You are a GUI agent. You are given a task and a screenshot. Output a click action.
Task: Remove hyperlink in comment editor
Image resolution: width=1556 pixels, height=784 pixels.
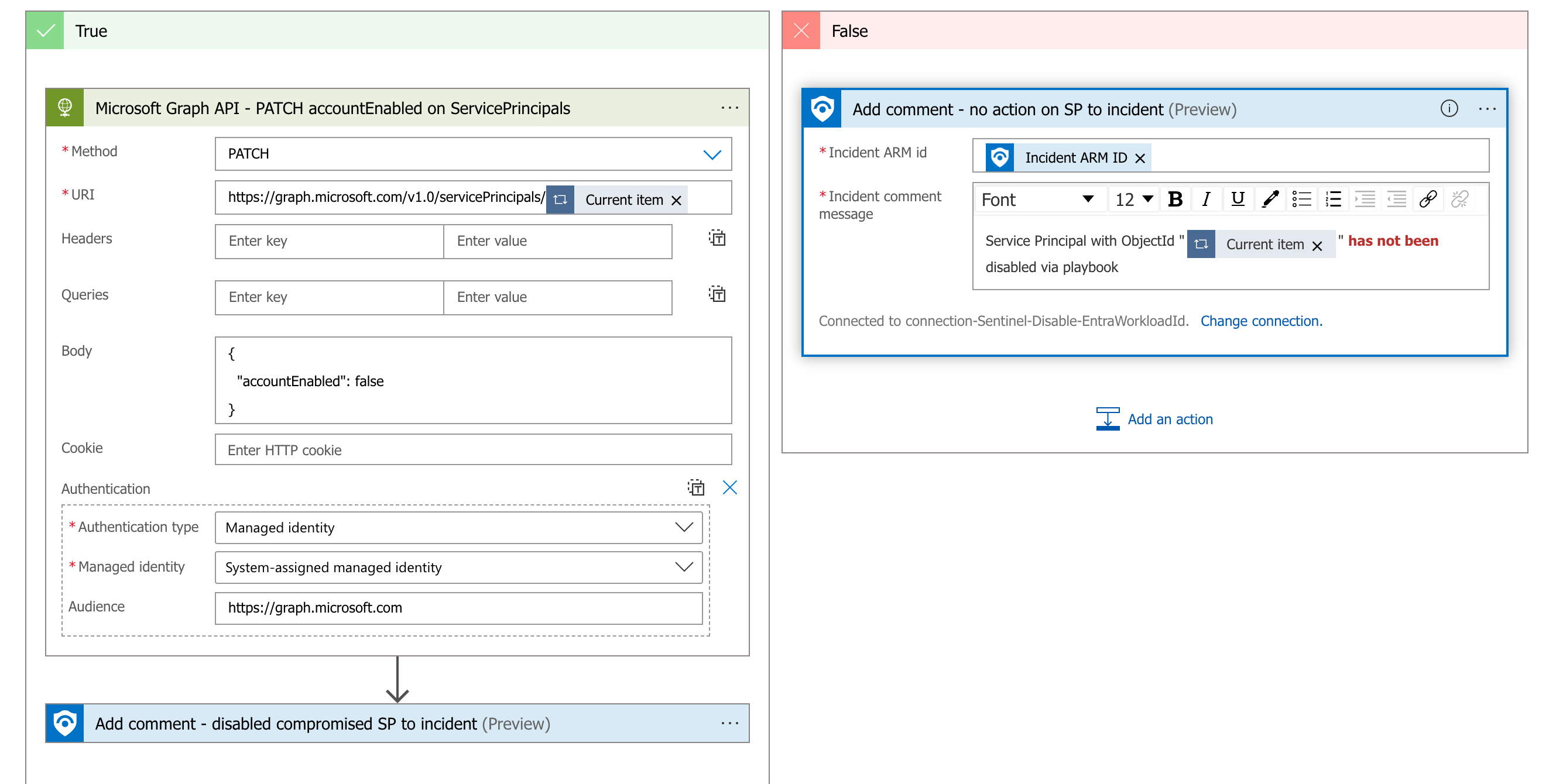click(1459, 199)
